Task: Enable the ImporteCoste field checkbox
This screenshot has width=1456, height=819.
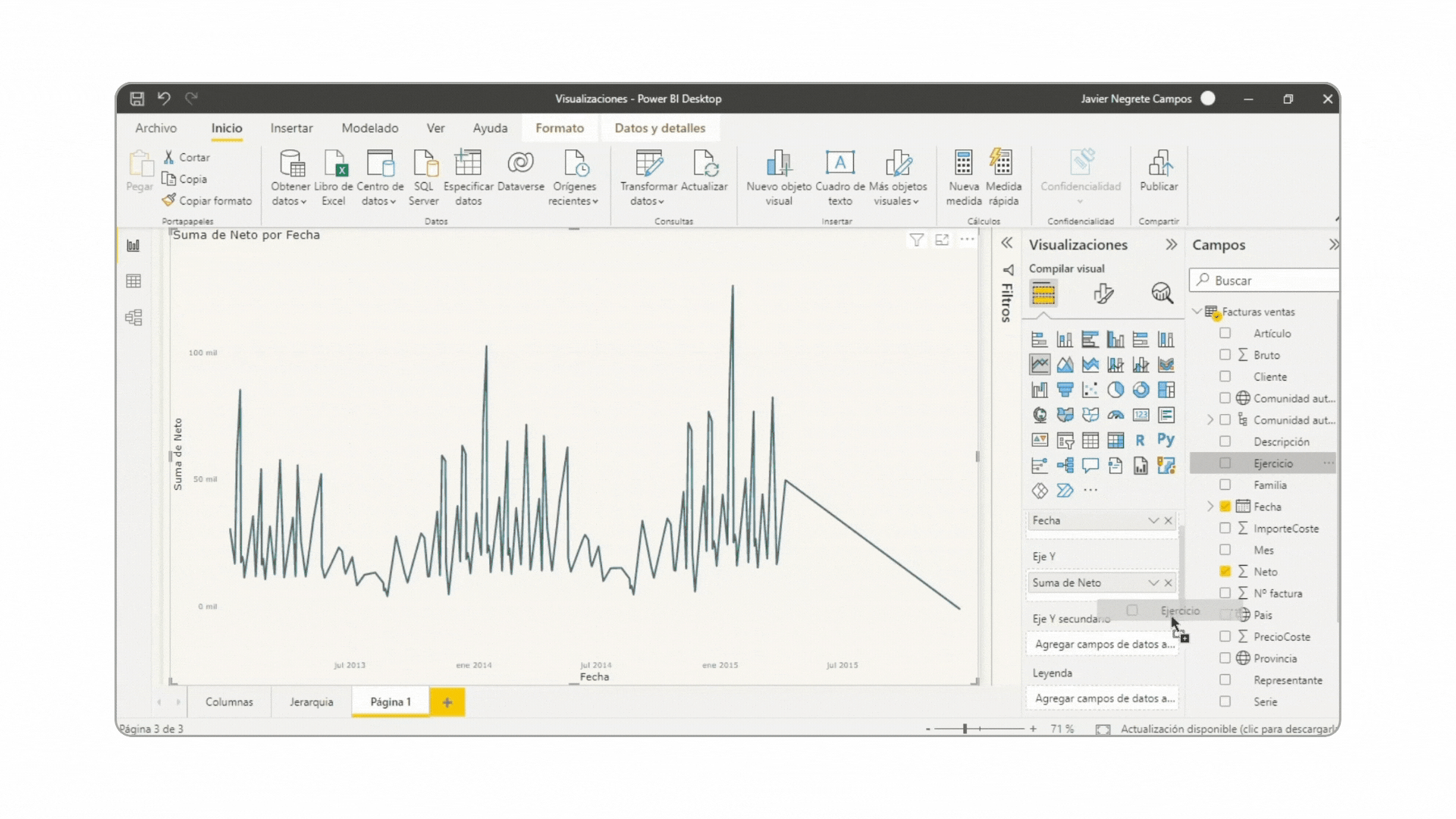Action: (1225, 529)
